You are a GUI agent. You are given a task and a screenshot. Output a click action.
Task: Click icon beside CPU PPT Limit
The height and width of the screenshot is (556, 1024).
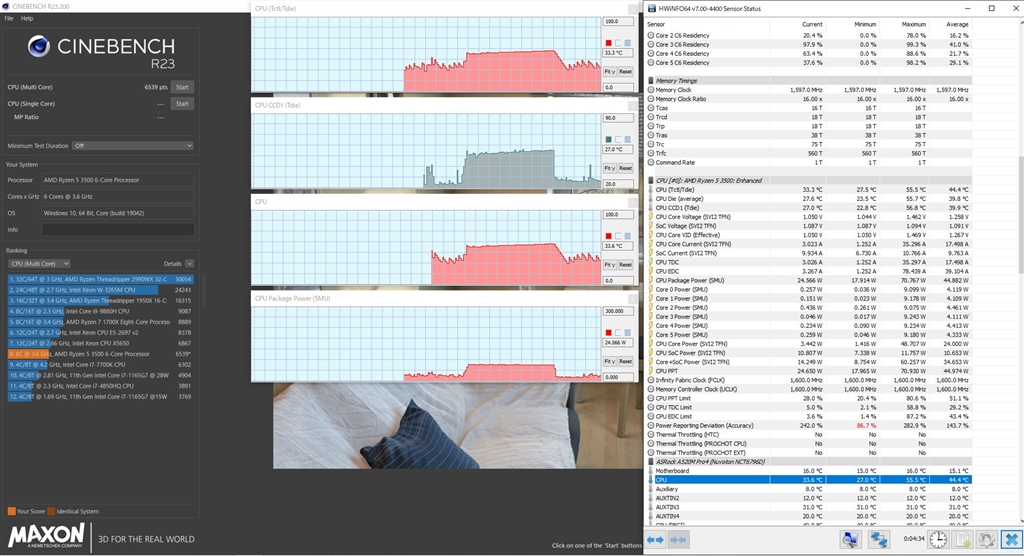coord(651,399)
